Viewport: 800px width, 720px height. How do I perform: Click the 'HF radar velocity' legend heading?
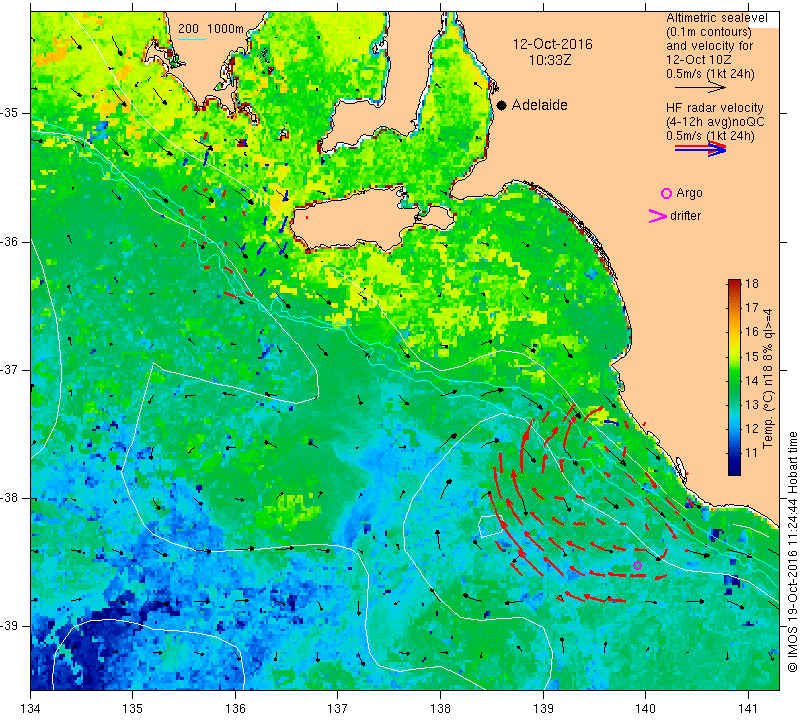(714, 108)
